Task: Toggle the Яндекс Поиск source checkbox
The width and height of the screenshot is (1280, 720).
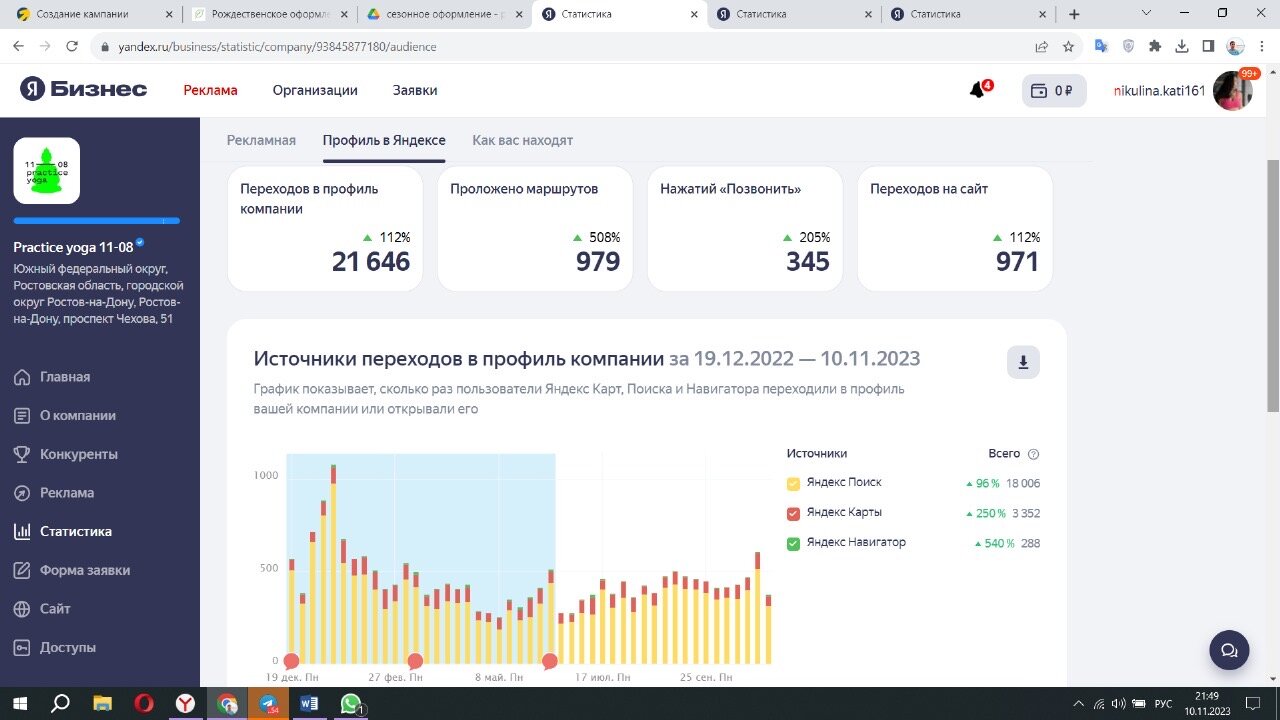Action: click(793, 483)
